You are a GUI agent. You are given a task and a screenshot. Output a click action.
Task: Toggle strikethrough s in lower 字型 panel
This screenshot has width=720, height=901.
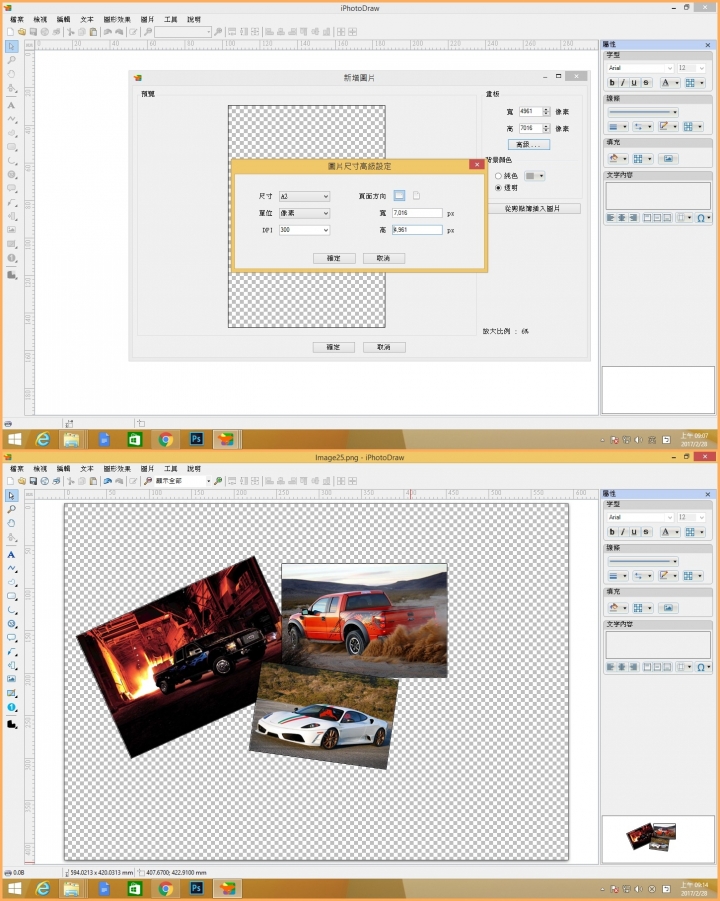coord(645,532)
